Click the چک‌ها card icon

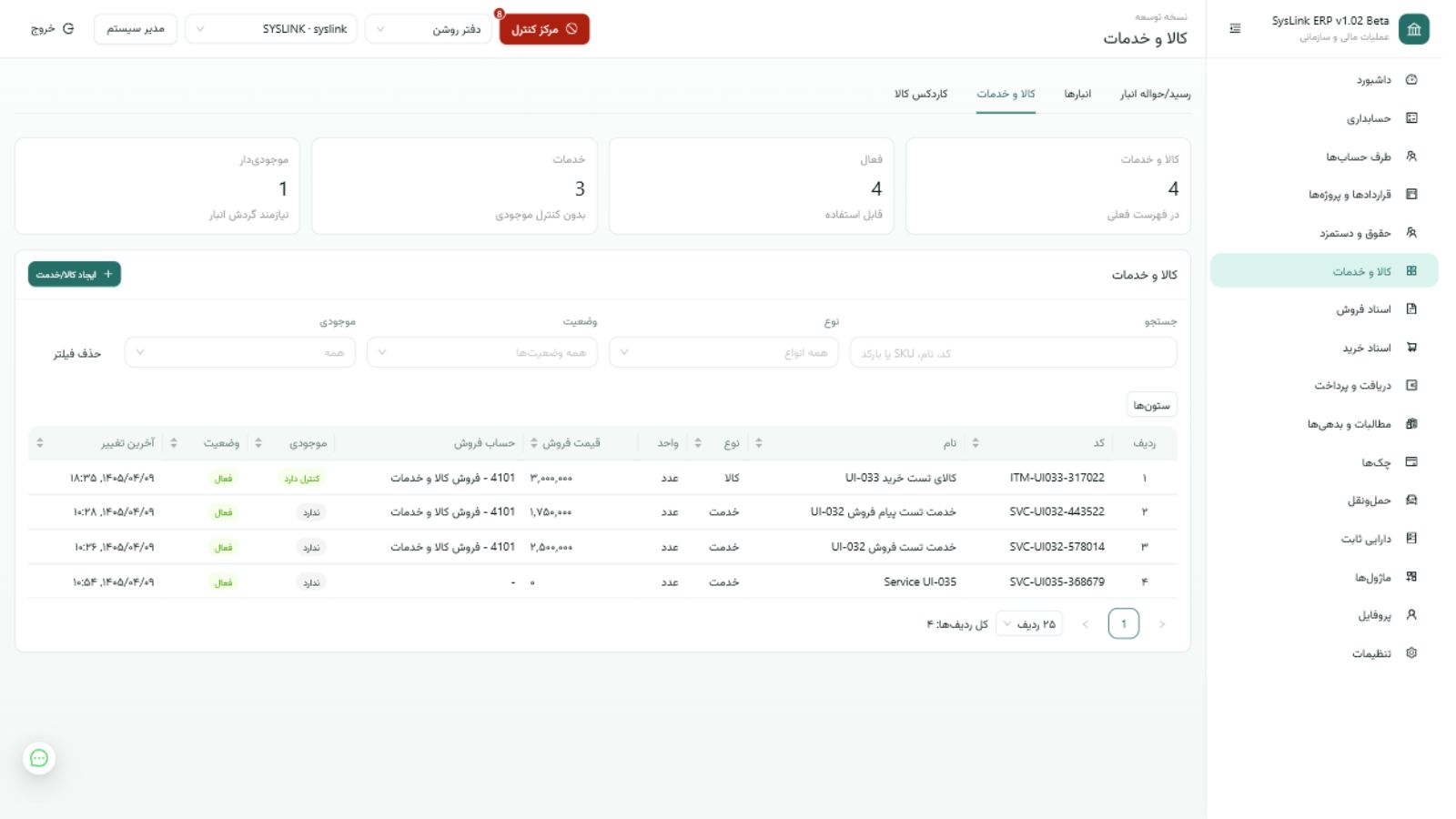click(x=1411, y=462)
